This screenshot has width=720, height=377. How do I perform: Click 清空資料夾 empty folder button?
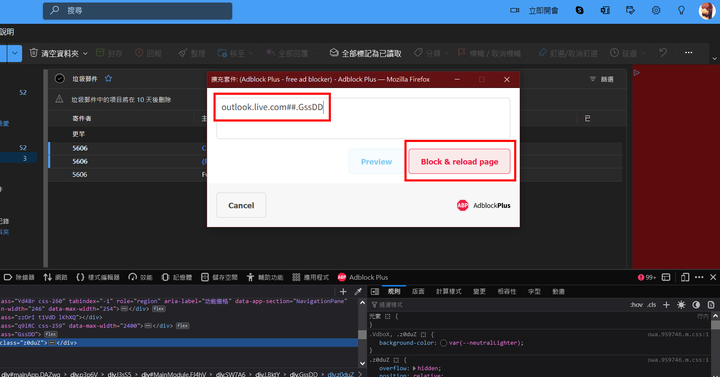54,53
